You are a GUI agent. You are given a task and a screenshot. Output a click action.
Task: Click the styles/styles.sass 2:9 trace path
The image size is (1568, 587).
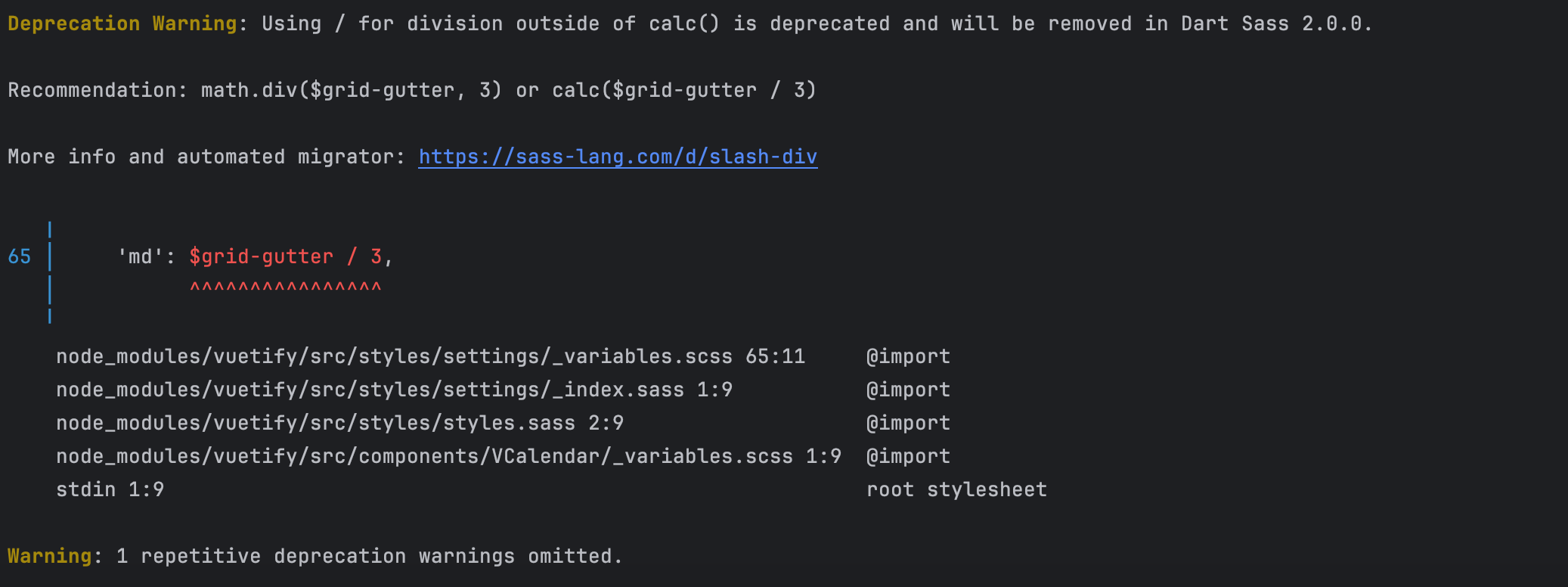(339, 423)
